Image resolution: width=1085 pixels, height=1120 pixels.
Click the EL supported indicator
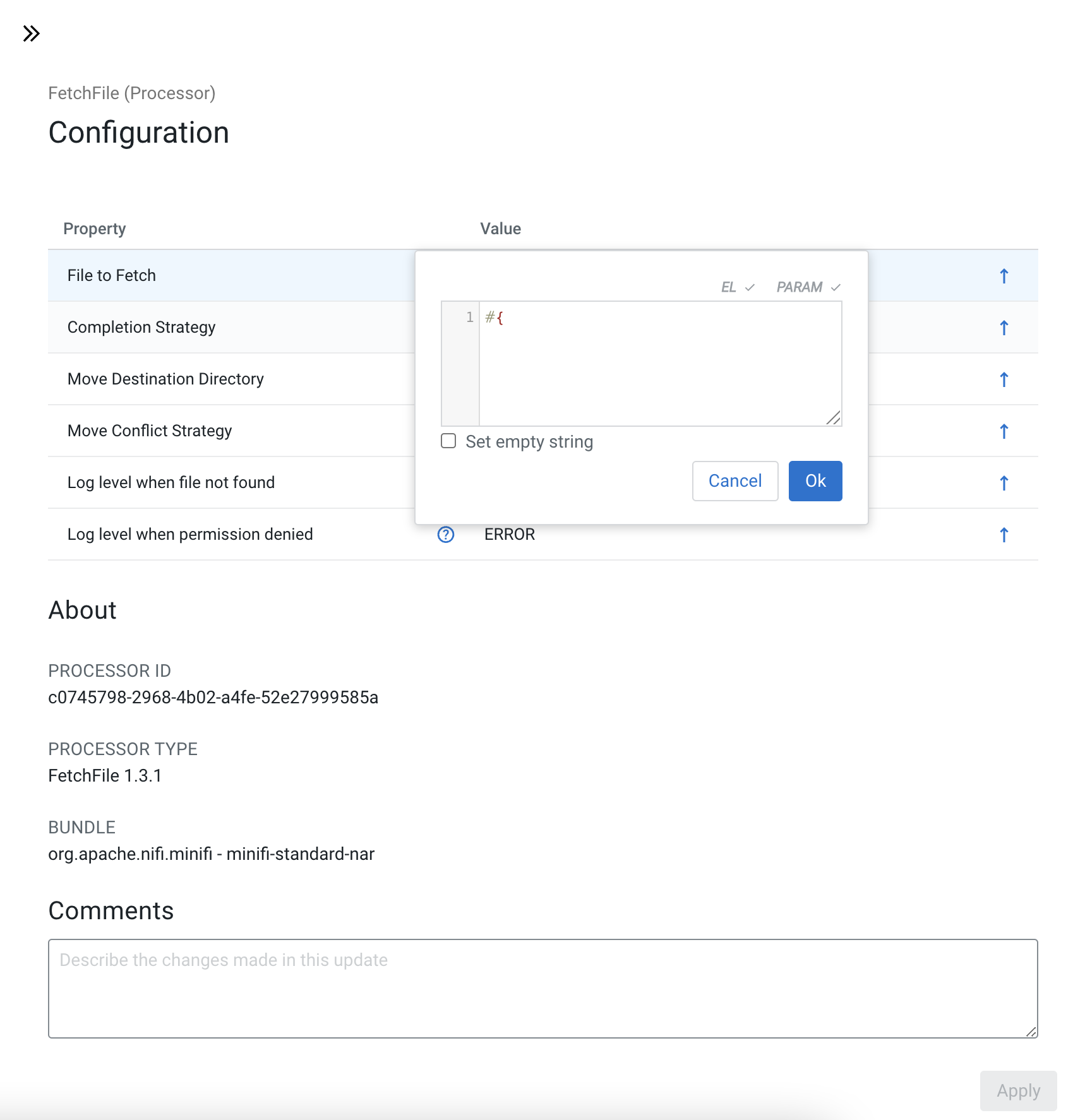[737, 287]
